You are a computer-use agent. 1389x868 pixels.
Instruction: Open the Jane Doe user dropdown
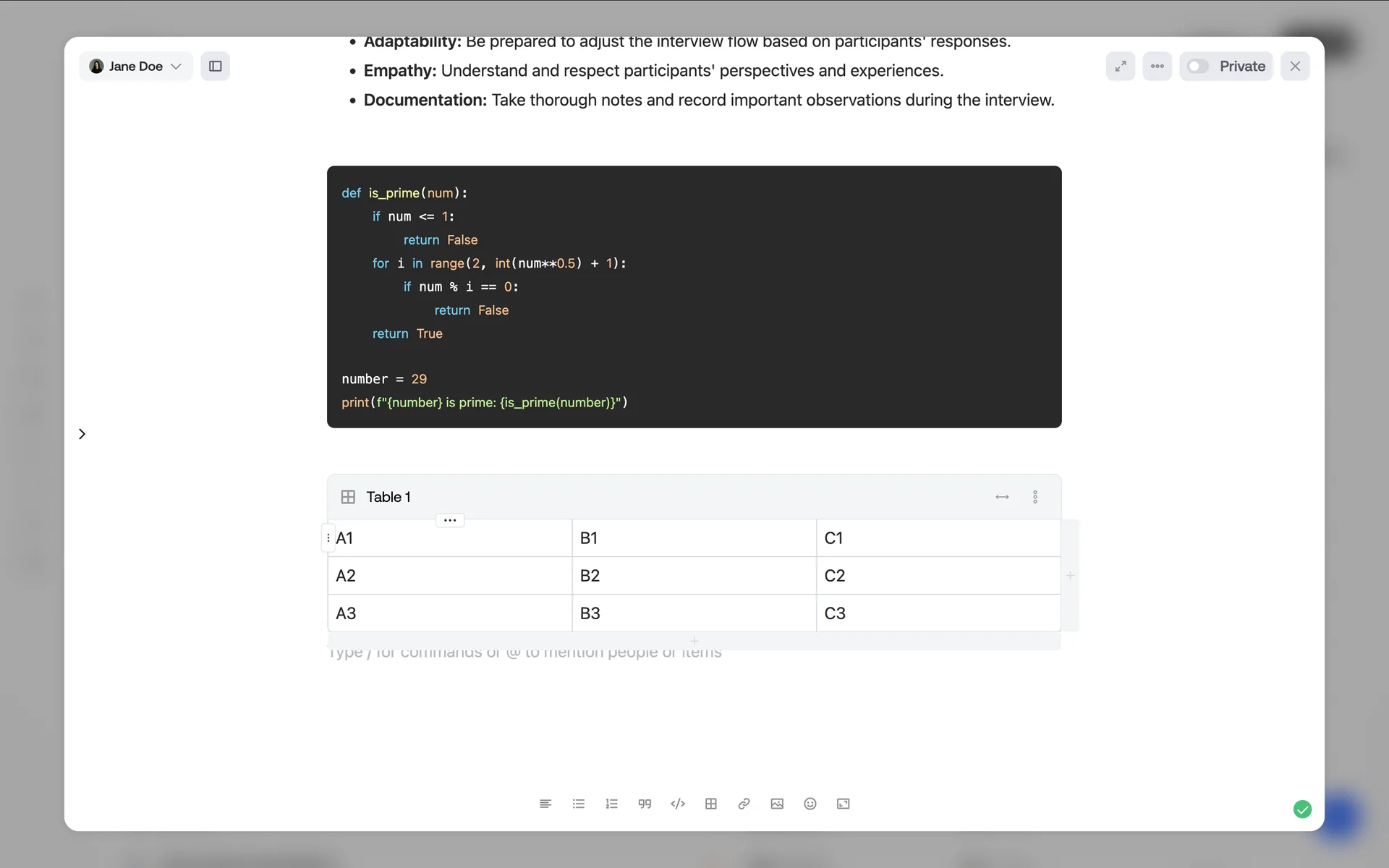click(x=135, y=67)
